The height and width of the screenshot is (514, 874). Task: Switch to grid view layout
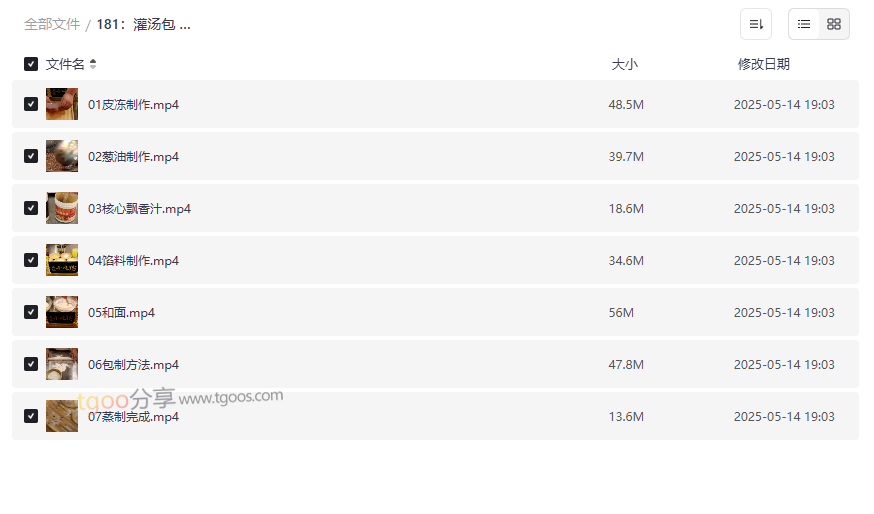click(x=834, y=24)
